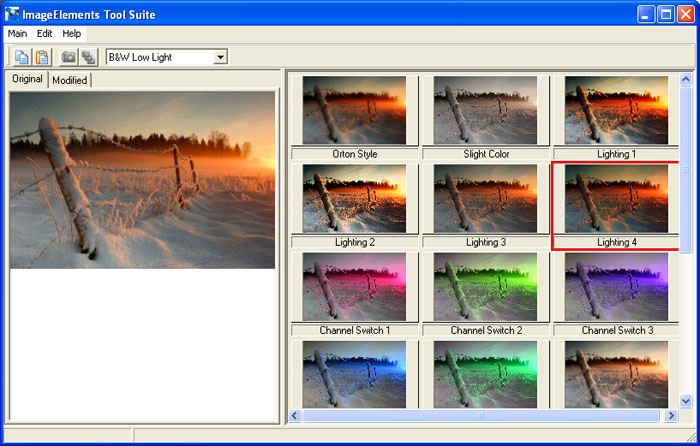Viewport: 700px width, 446px height.
Task: Click the horizontal scrollbar right arrow
Action: (671, 416)
